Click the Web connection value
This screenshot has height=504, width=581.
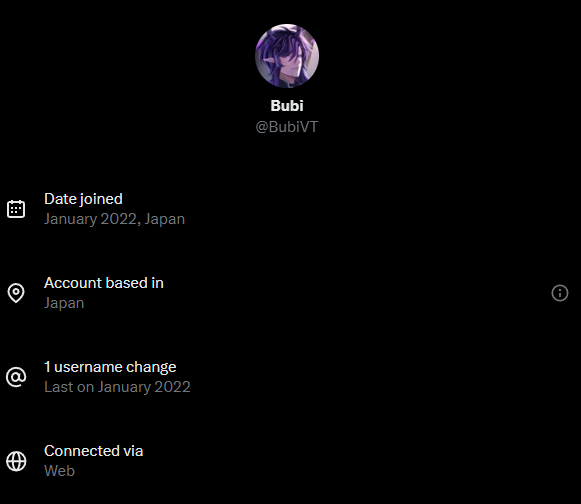click(x=59, y=471)
